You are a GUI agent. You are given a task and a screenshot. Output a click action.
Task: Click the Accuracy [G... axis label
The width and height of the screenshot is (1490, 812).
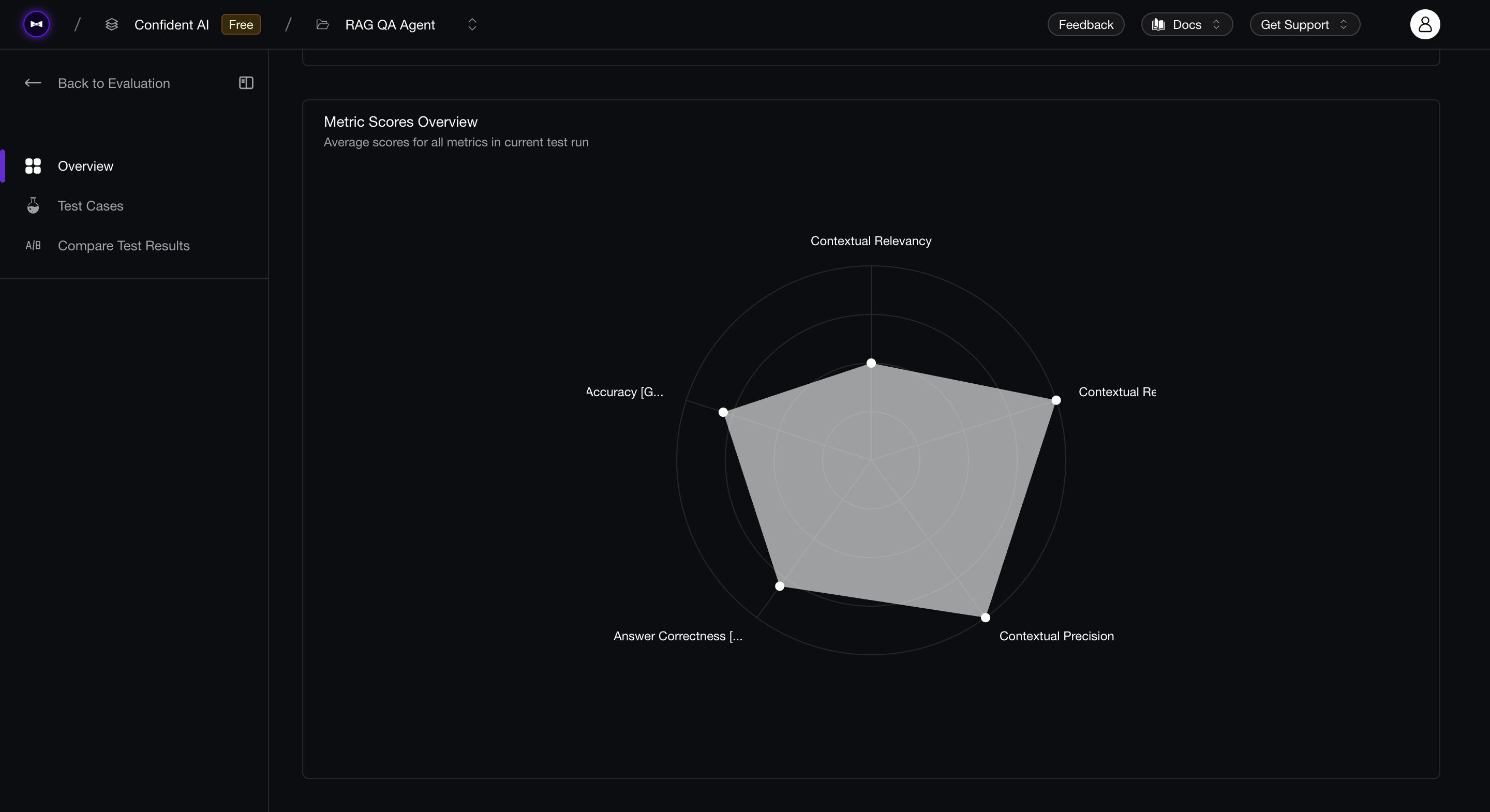click(624, 392)
